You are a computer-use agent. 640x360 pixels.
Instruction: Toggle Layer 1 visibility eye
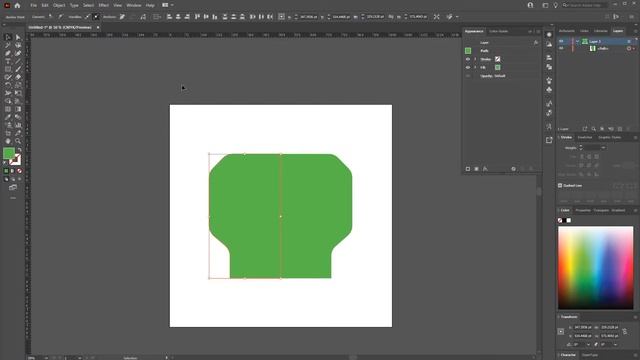[x=561, y=41]
